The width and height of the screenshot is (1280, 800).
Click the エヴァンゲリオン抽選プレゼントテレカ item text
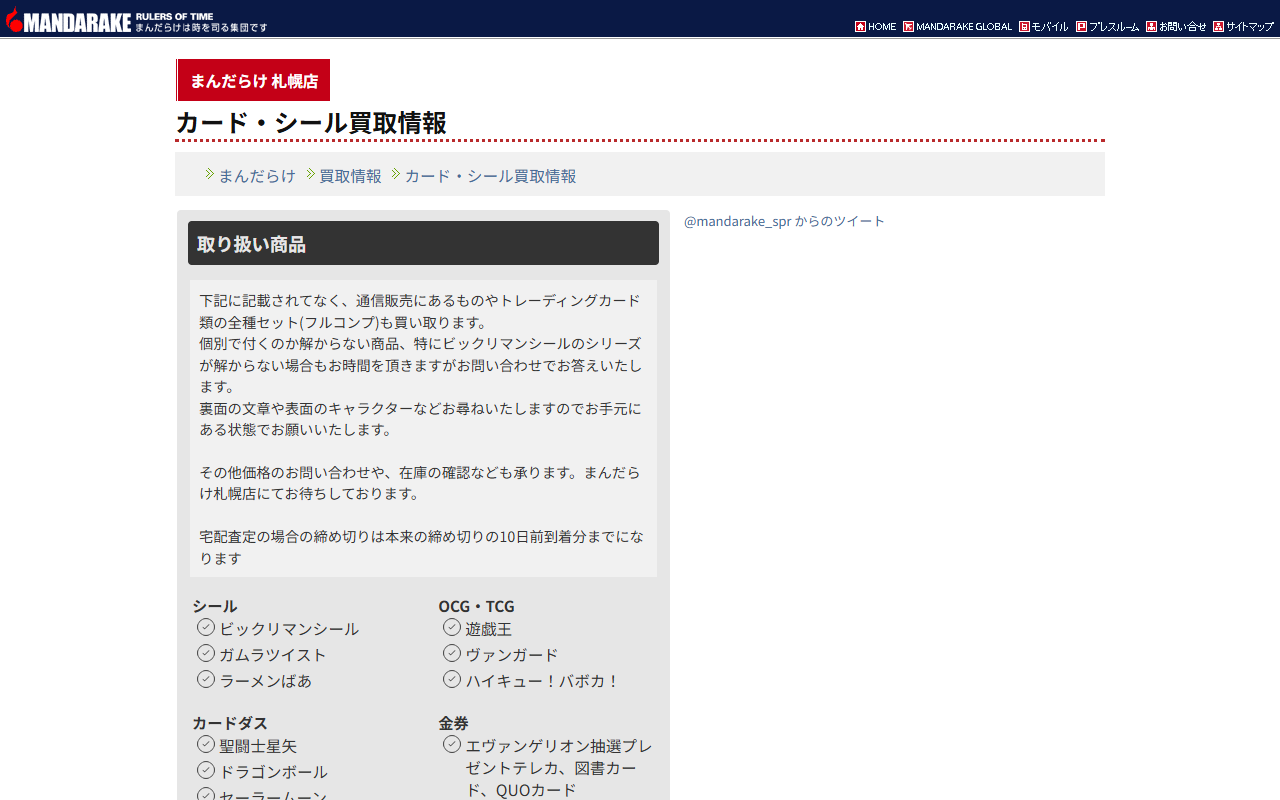pos(559,768)
